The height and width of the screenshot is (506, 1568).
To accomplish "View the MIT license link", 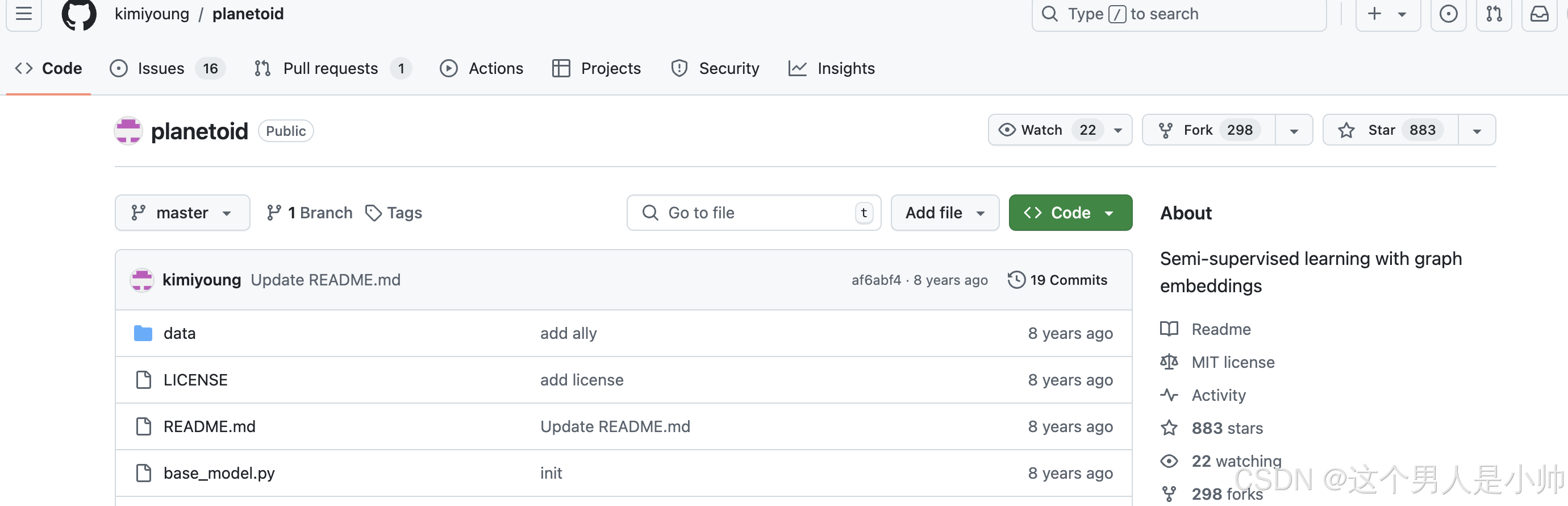I will click(1233, 362).
